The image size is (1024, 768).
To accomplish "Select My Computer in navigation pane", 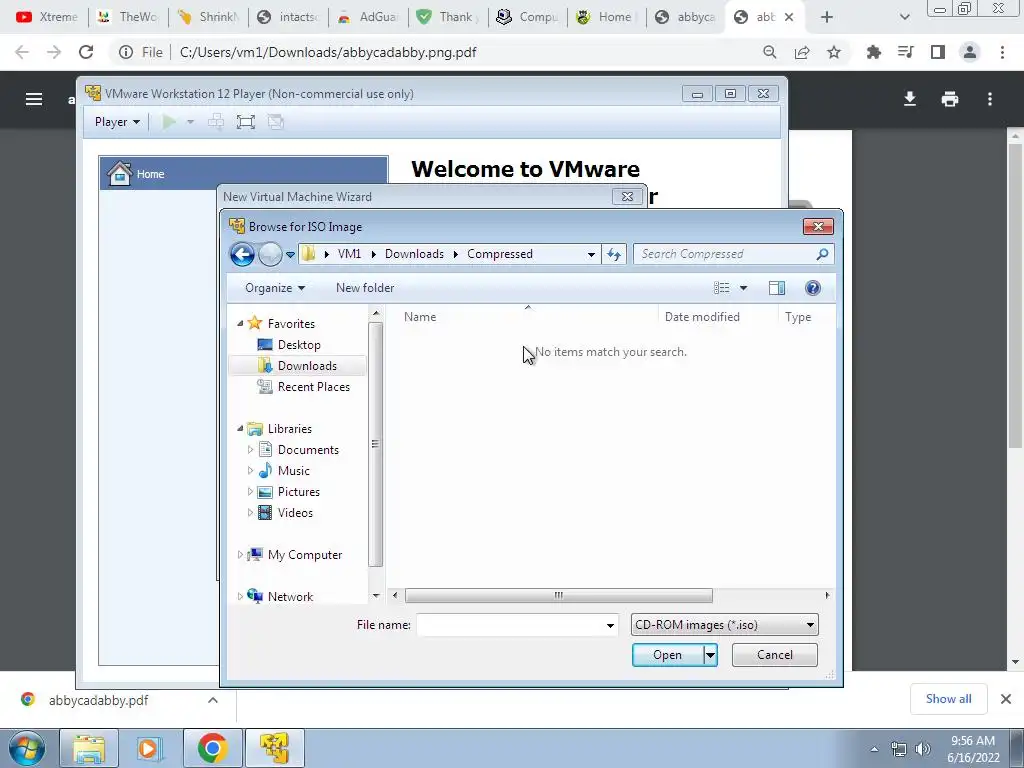I will [304, 554].
